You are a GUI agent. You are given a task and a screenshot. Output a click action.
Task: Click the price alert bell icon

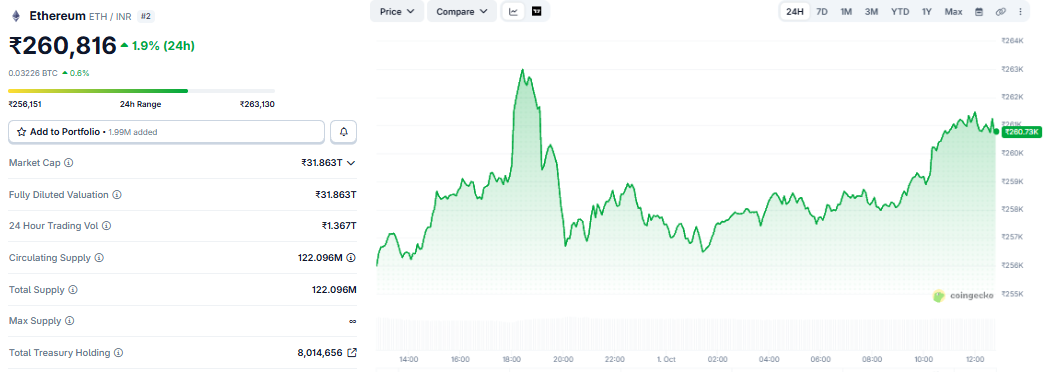(x=344, y=132)
